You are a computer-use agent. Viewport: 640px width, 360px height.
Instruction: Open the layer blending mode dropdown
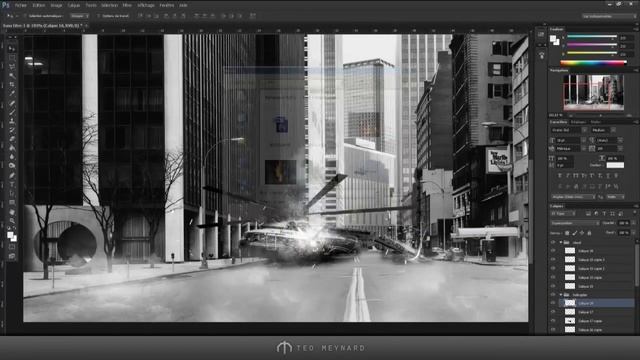[575, 223]
